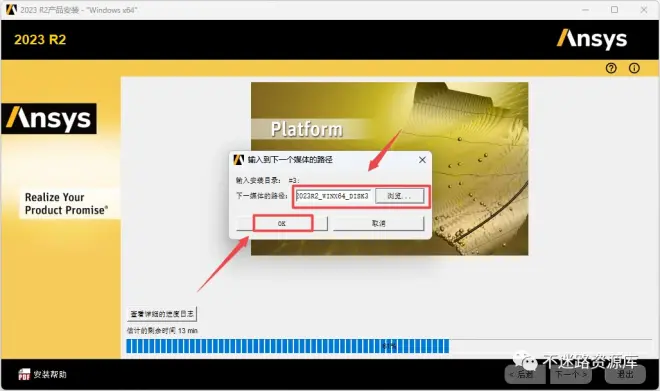Click the Next button at the bottom
The height and width of the screenshot is (391, 660).
pyautogui.click(x=571, y=375)
